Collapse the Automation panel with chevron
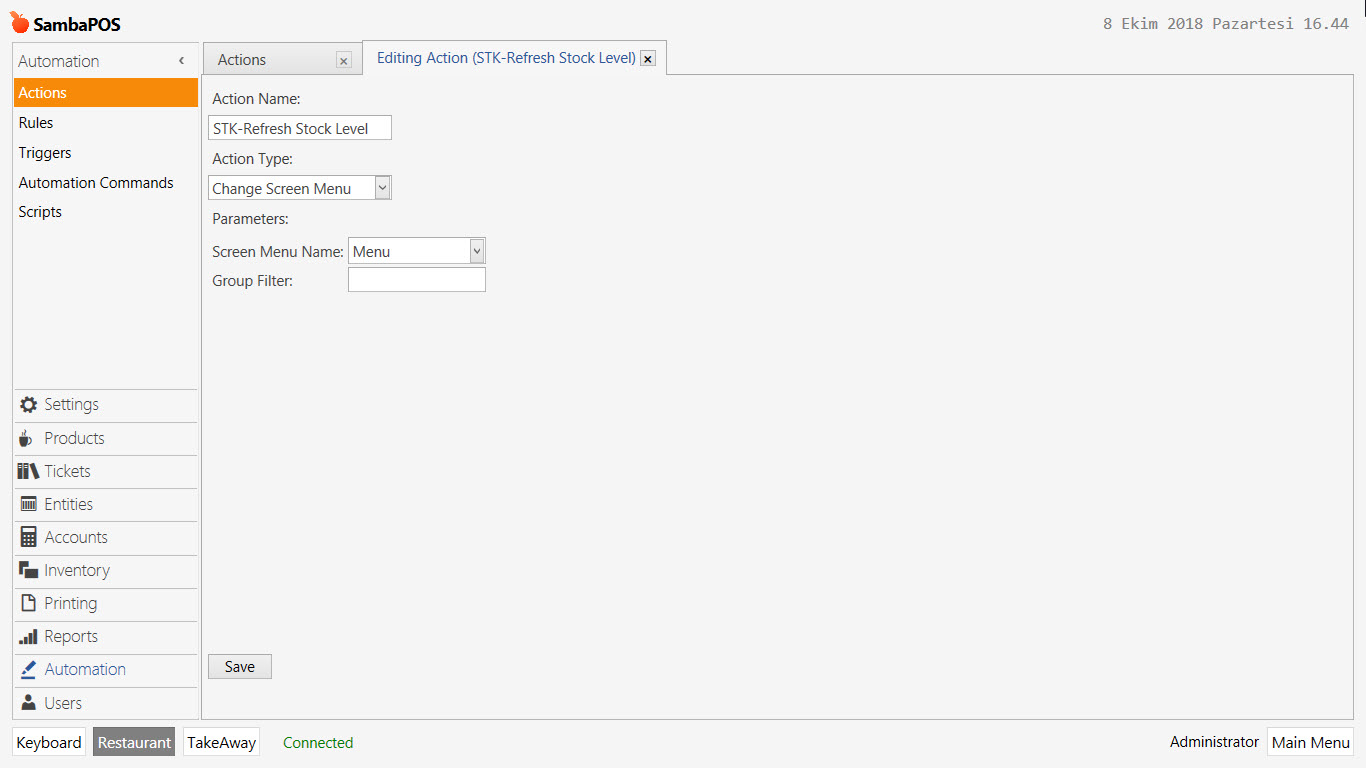Viewport: 1366px width, 768px height. click(x=181, y=61)
